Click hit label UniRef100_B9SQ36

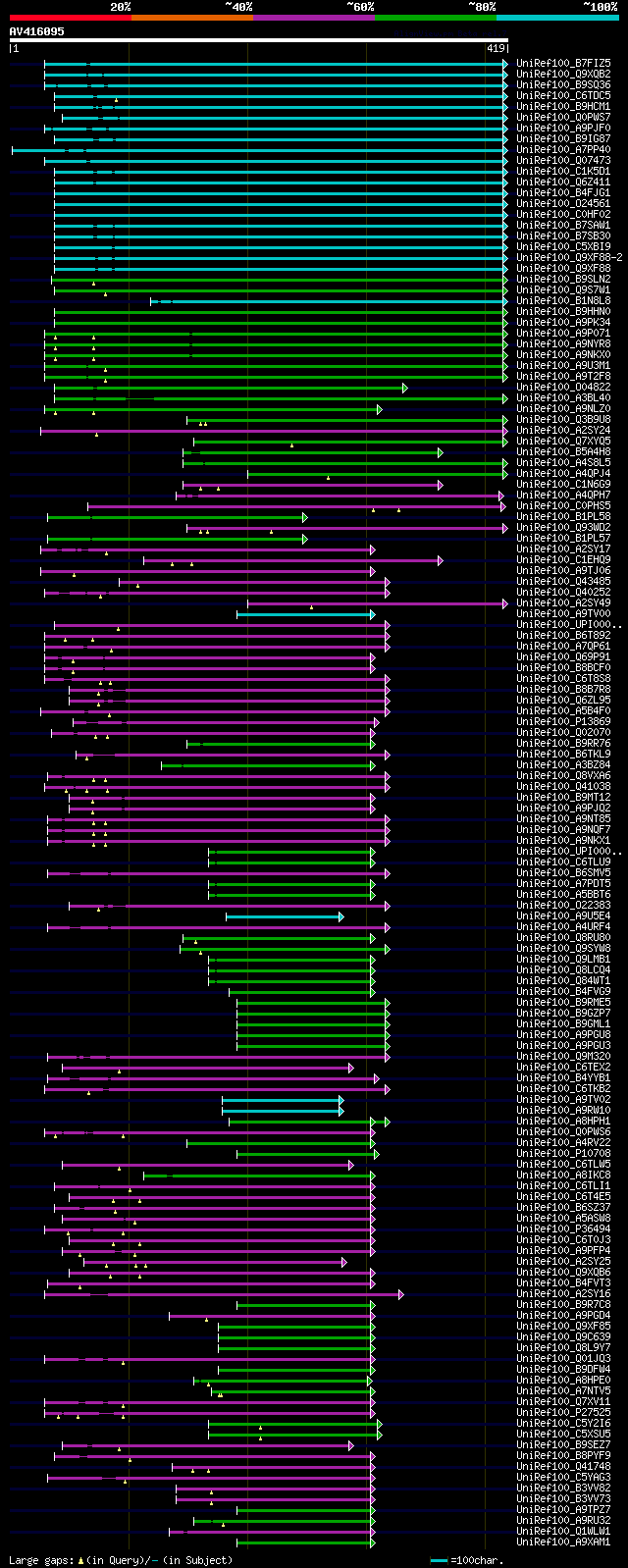pos(563,84)
